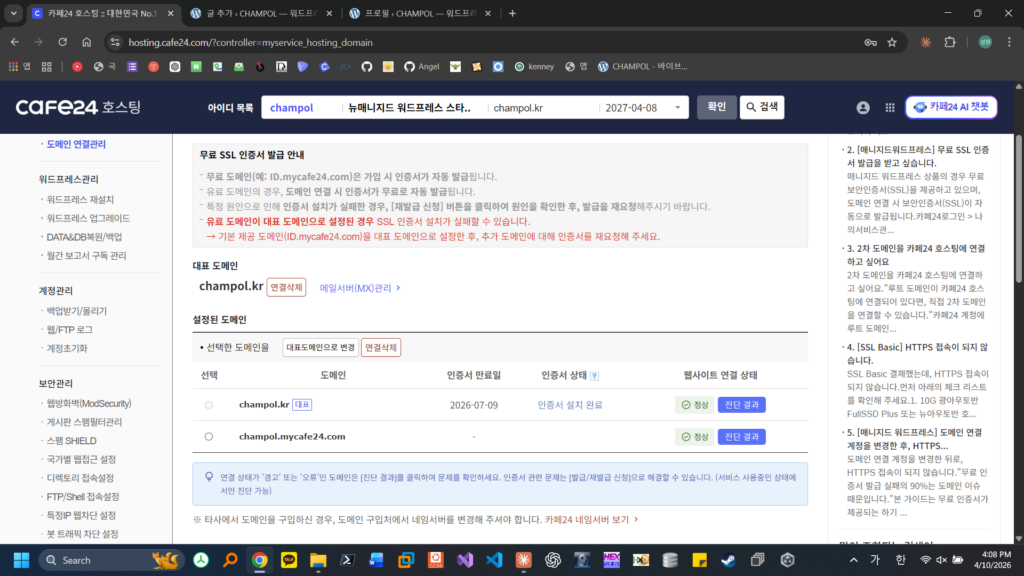
Task: Open DATA&DB복원/백업 menu item
Action: coord(84,237)
